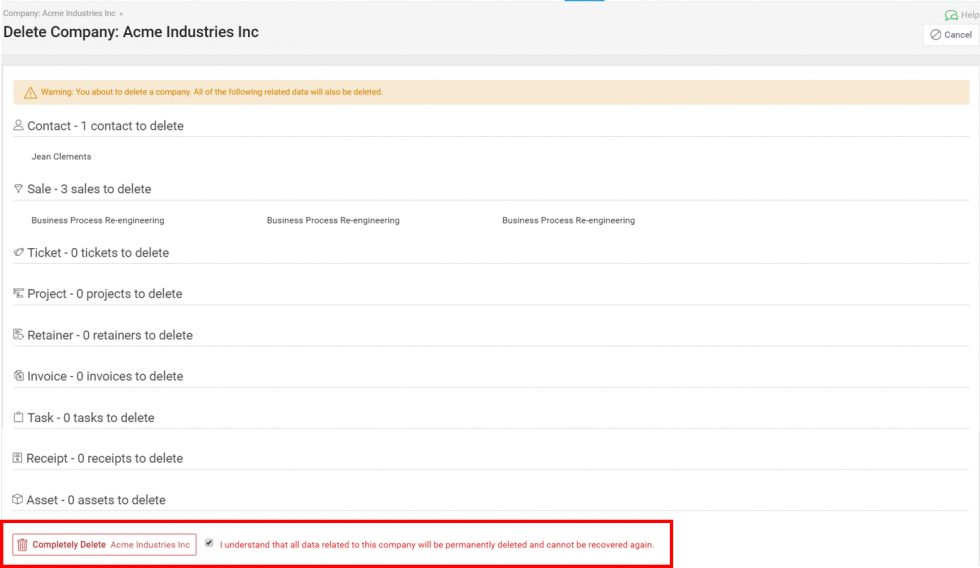Screen dimensions: 980x568
Task: Click the Task clipboard icon
Action: click(x=18, y=417)
